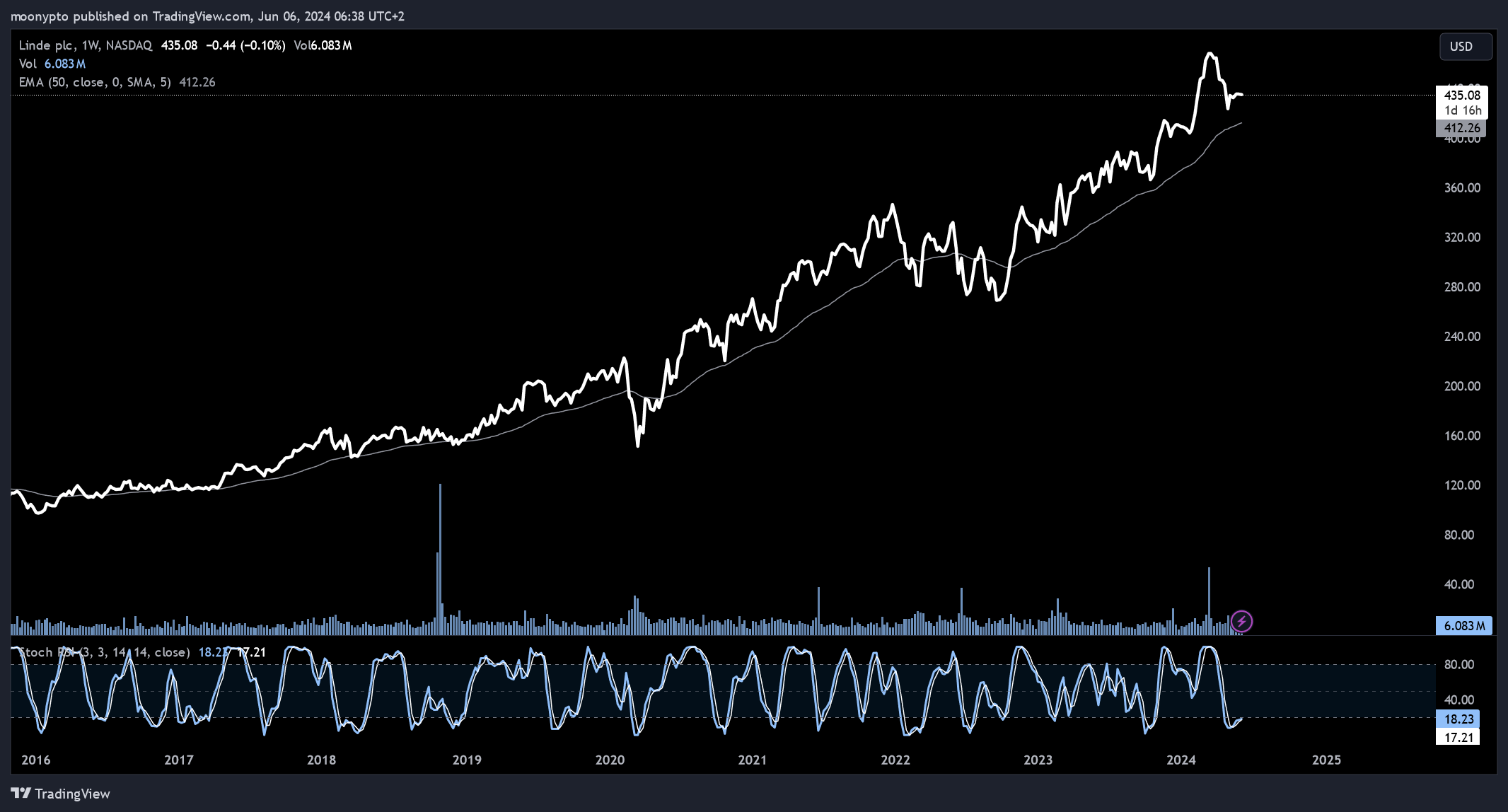Click the 240.00 price axis label
The height and width of the screenshot is (812, 1508).
click(x=1462, y=336)
